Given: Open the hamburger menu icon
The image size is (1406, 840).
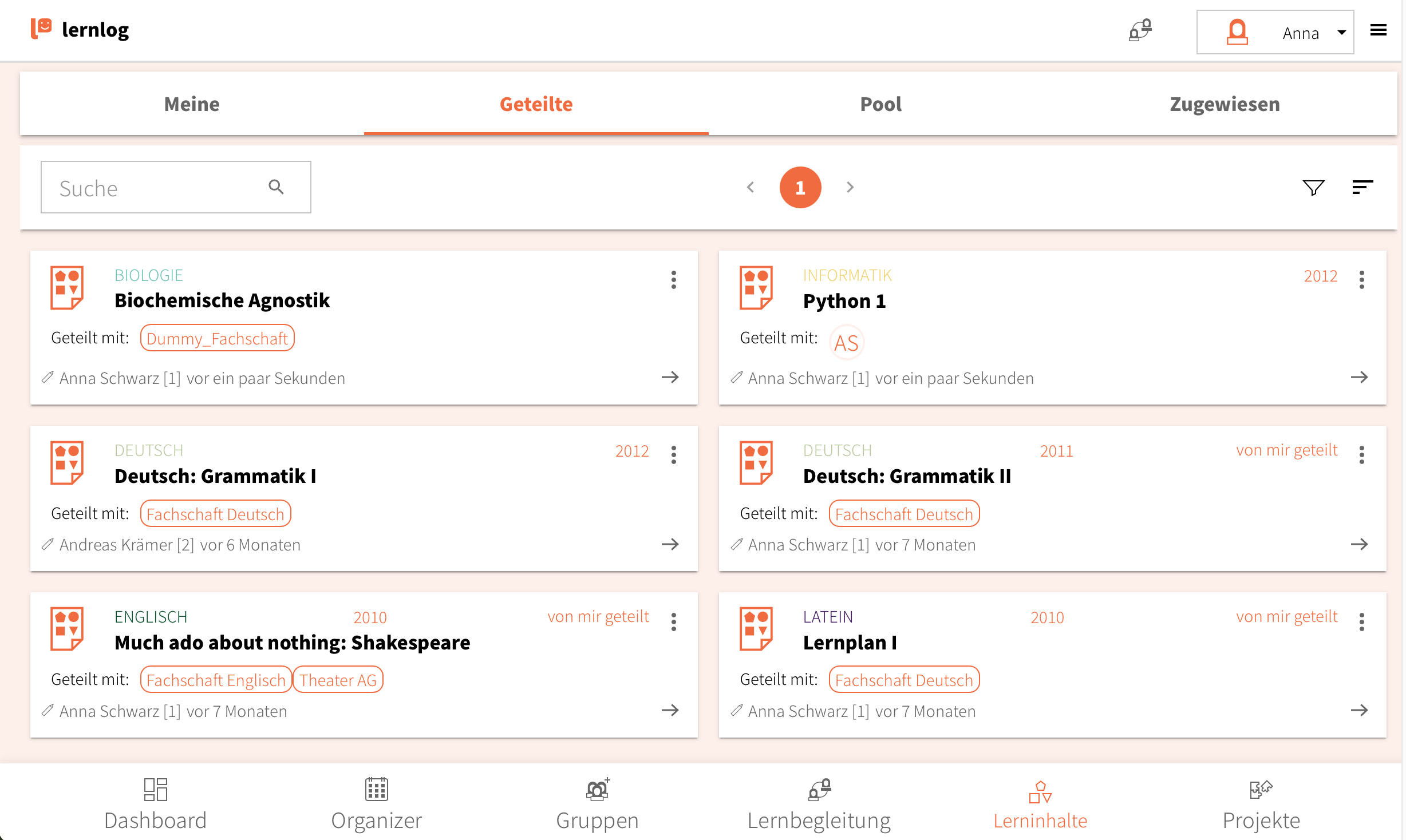Looking at the screenshot, I should click(x=1378, y=30).
